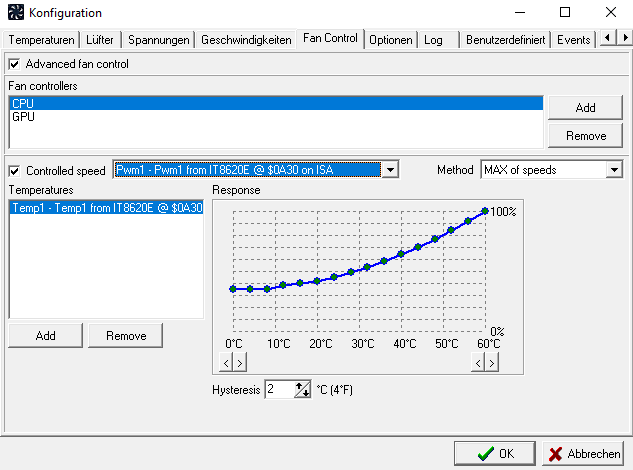The width and height of the screenshot is (633, 470).
Task: Cancel with the Abbrechen button
Action: [x=583, y=453]
